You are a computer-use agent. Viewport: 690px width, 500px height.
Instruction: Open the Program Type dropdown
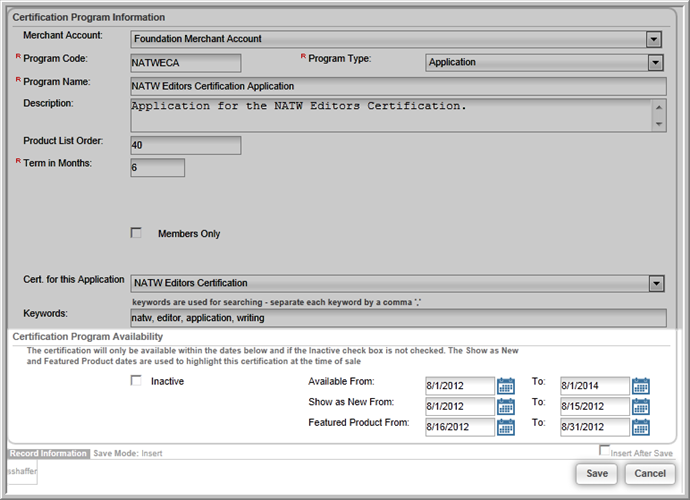655,62
